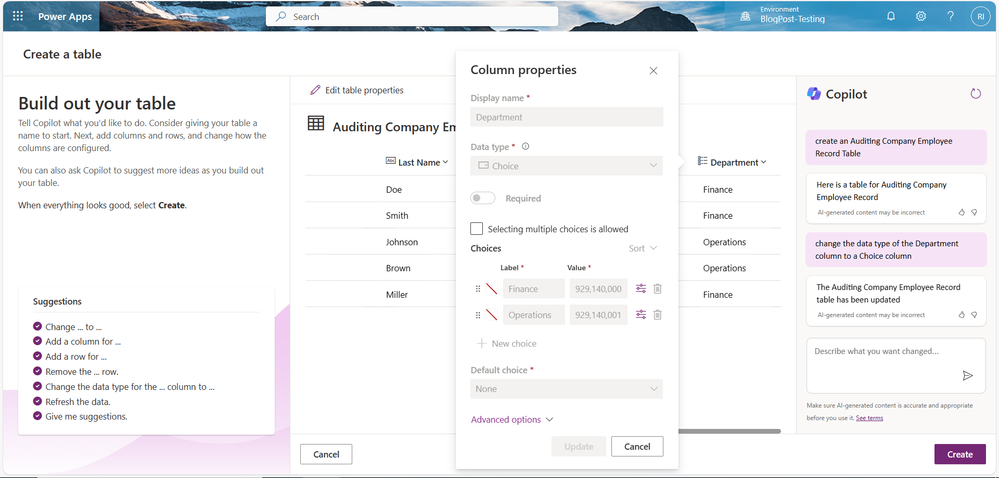Select the 'Add a column for ...' suggestion
Image resolution: width=999 pixels, height=478 pixels.
pyautogui.click(x=77, y=342)
